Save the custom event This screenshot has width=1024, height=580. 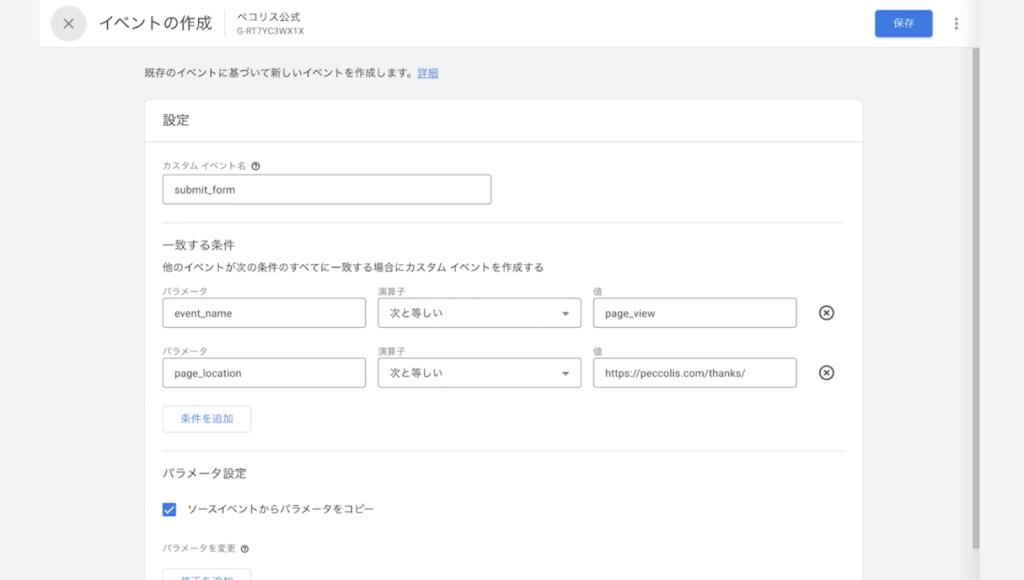903,24
